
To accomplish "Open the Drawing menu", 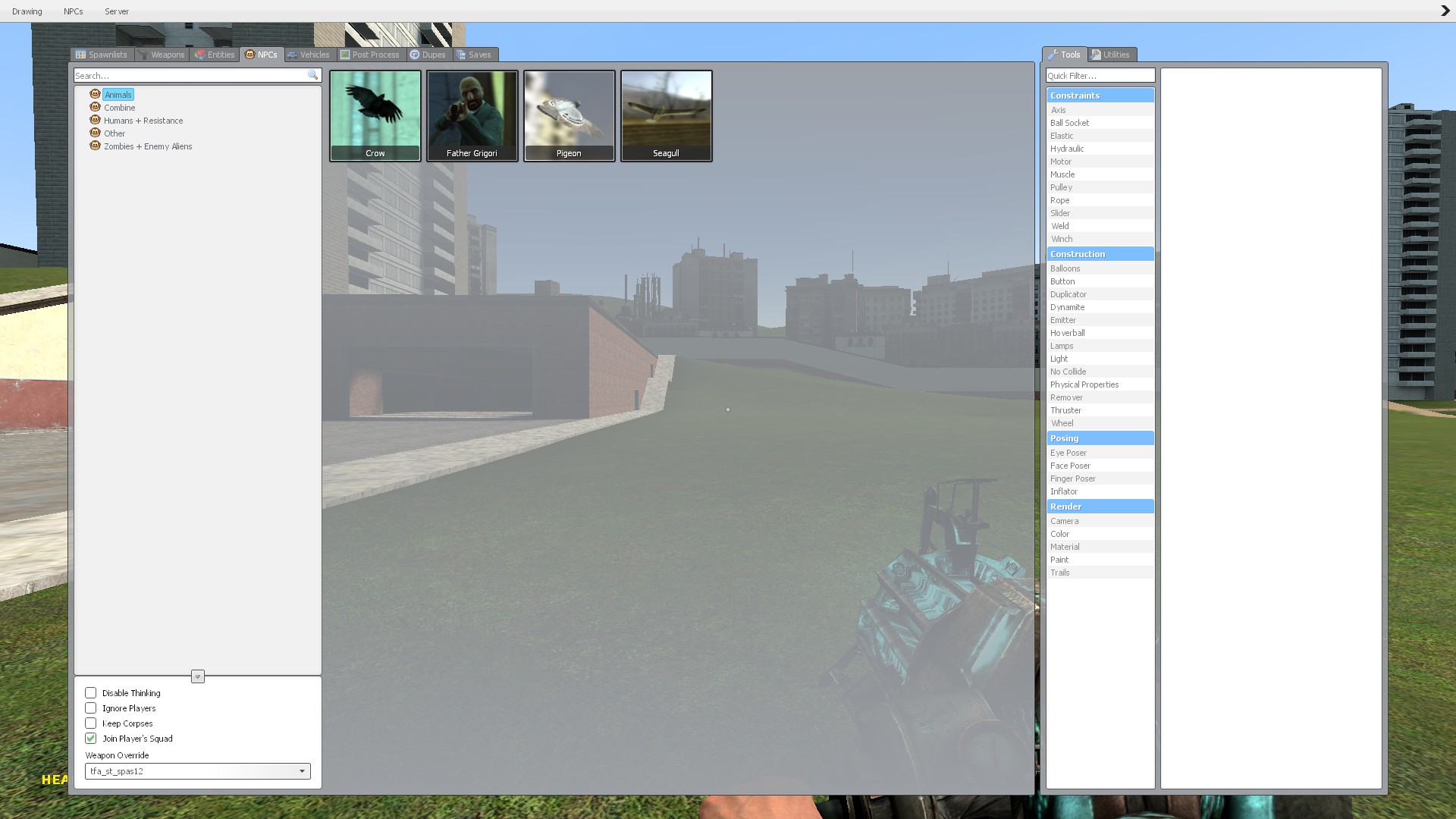I will (27, 11).
